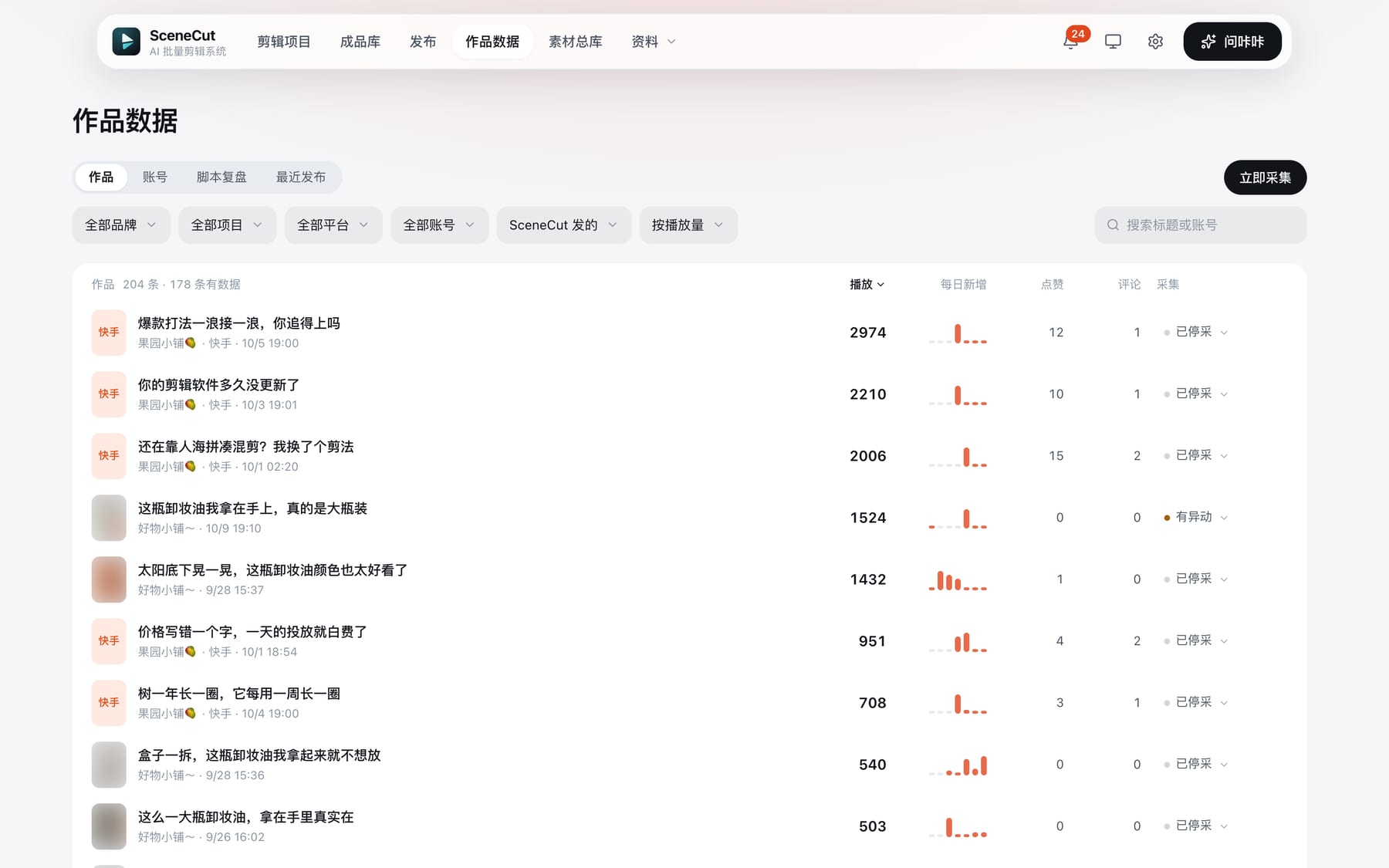Click the 立即采集 button
This screenshot has width=1389, height=868.
click(x=1266, y=177)
